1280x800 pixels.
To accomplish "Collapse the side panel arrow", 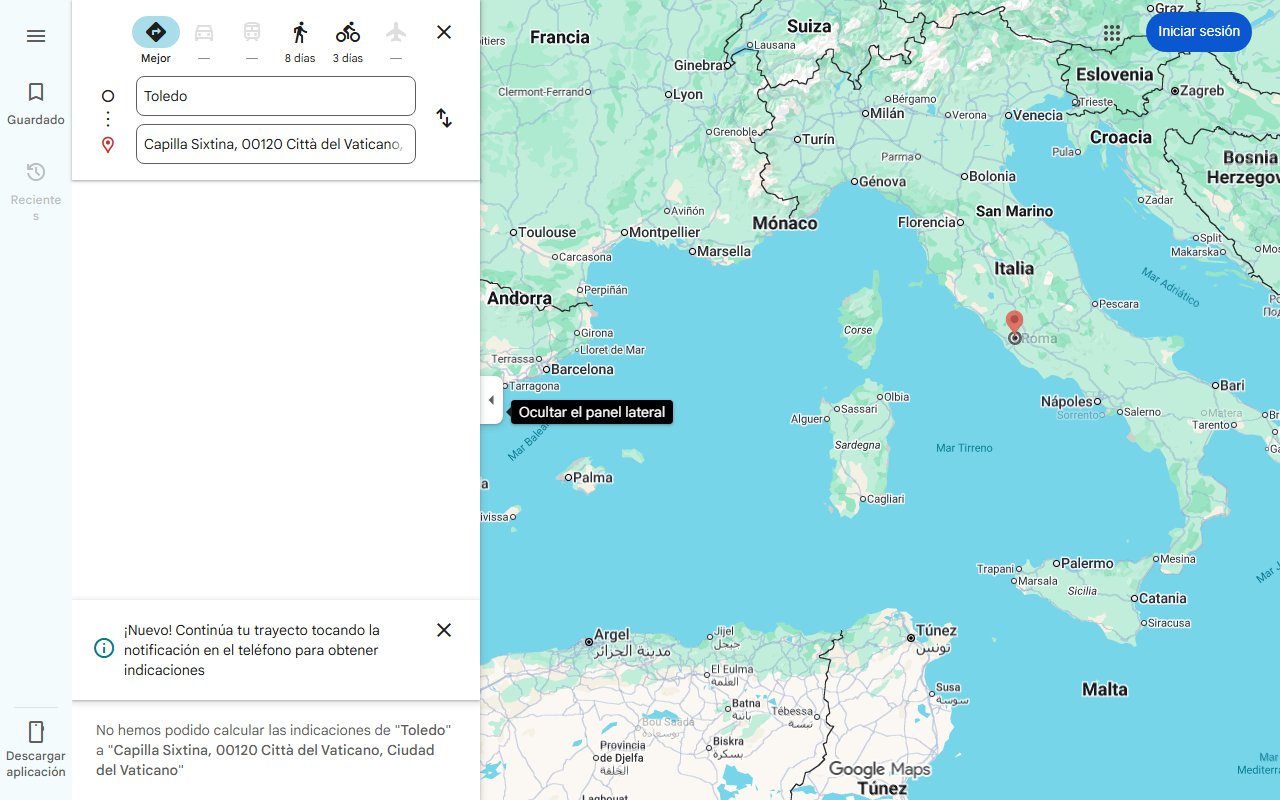I will pyautogui.click(x=491, y=400).
